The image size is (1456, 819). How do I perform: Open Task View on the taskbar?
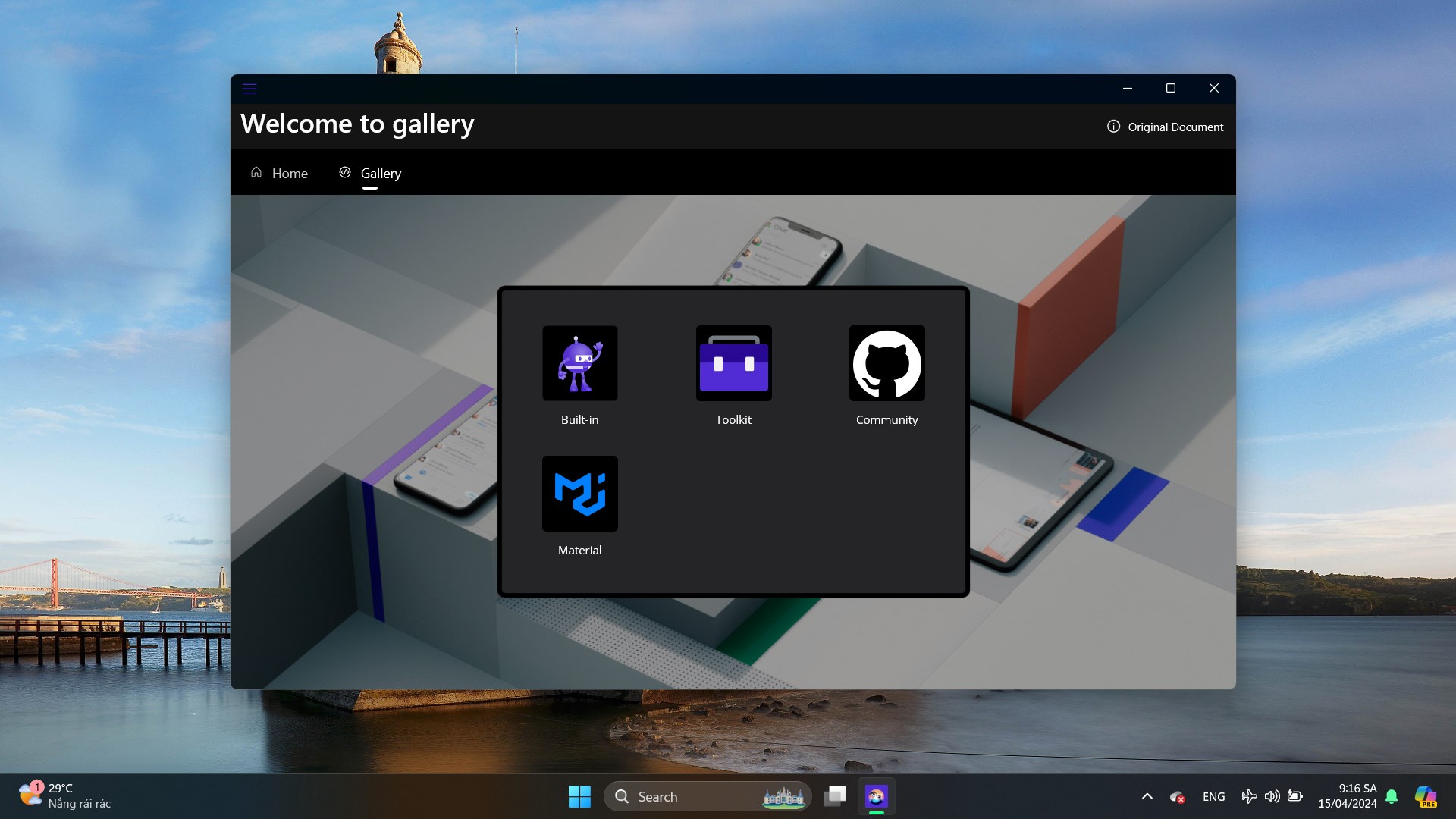click(835, 796)
